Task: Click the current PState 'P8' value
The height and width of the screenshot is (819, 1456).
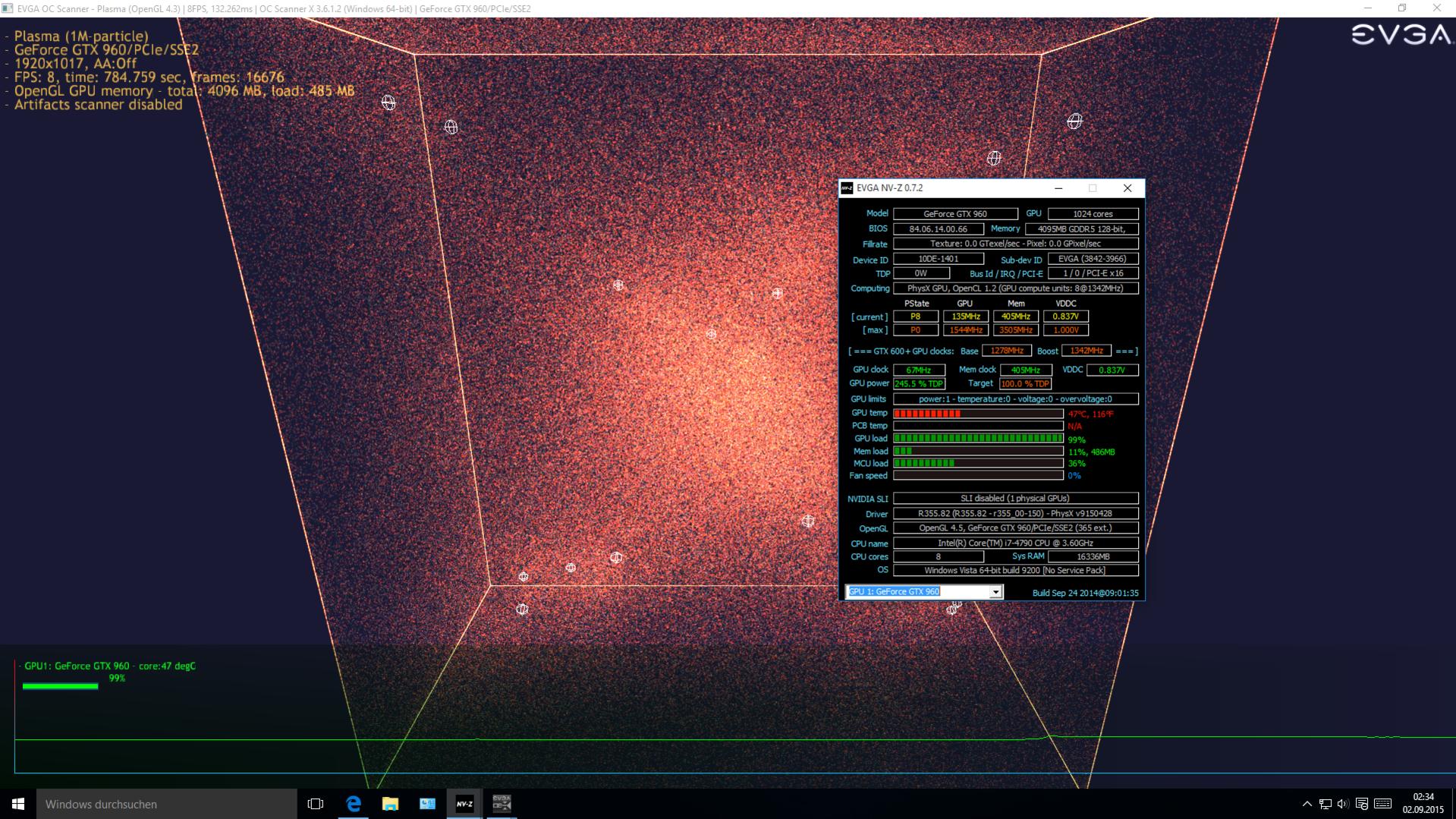Action: point(916,317)
